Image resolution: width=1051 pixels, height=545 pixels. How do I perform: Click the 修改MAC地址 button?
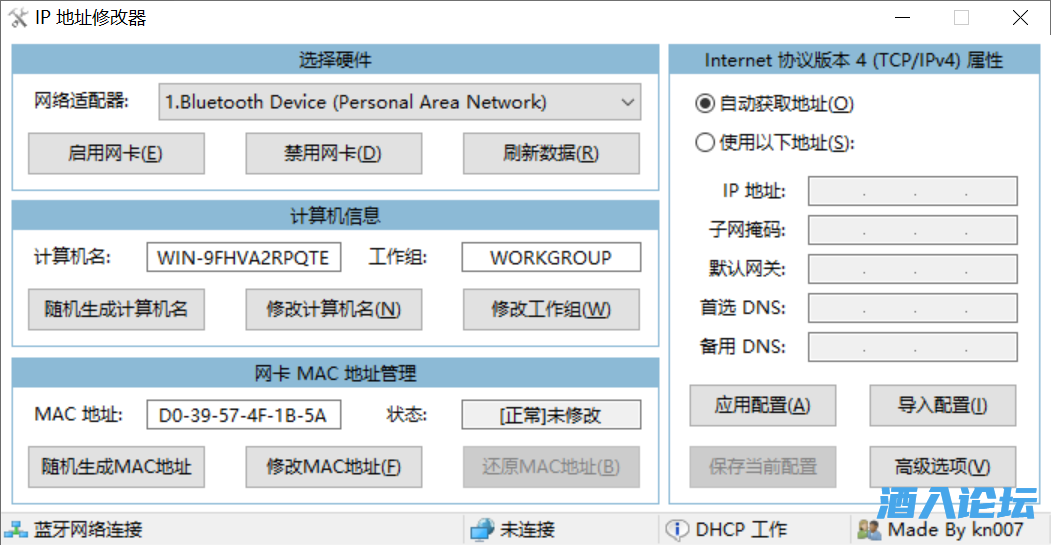tap(334, 466)
